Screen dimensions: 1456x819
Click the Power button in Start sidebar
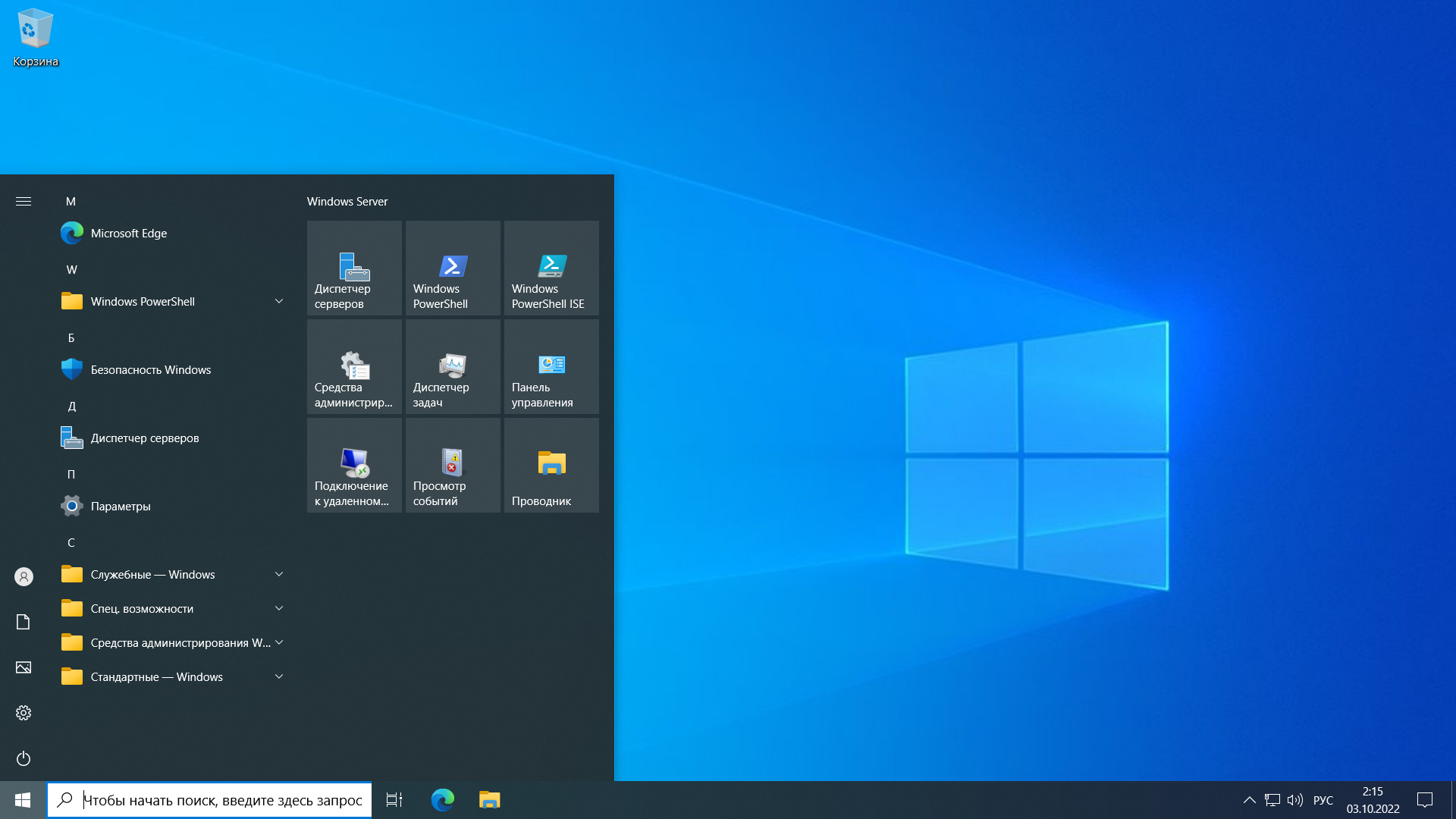24,758
